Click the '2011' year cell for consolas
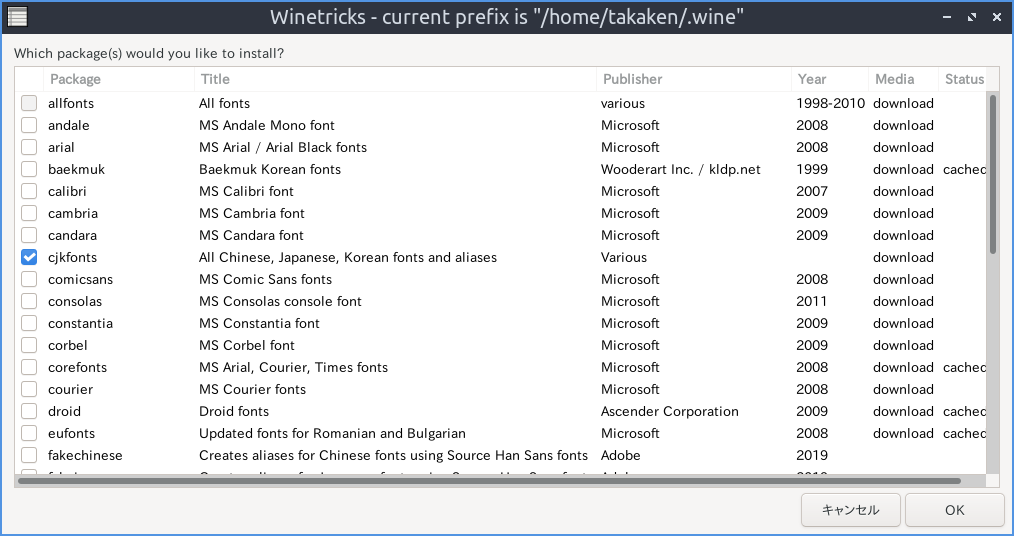This screenshot has width=1014, height=536. point(812,301)
